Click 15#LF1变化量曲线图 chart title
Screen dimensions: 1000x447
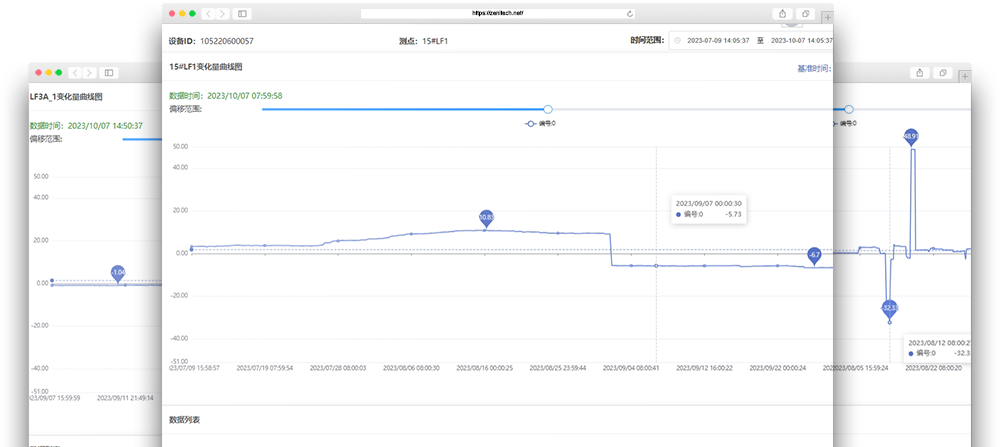tap(205, 66)
